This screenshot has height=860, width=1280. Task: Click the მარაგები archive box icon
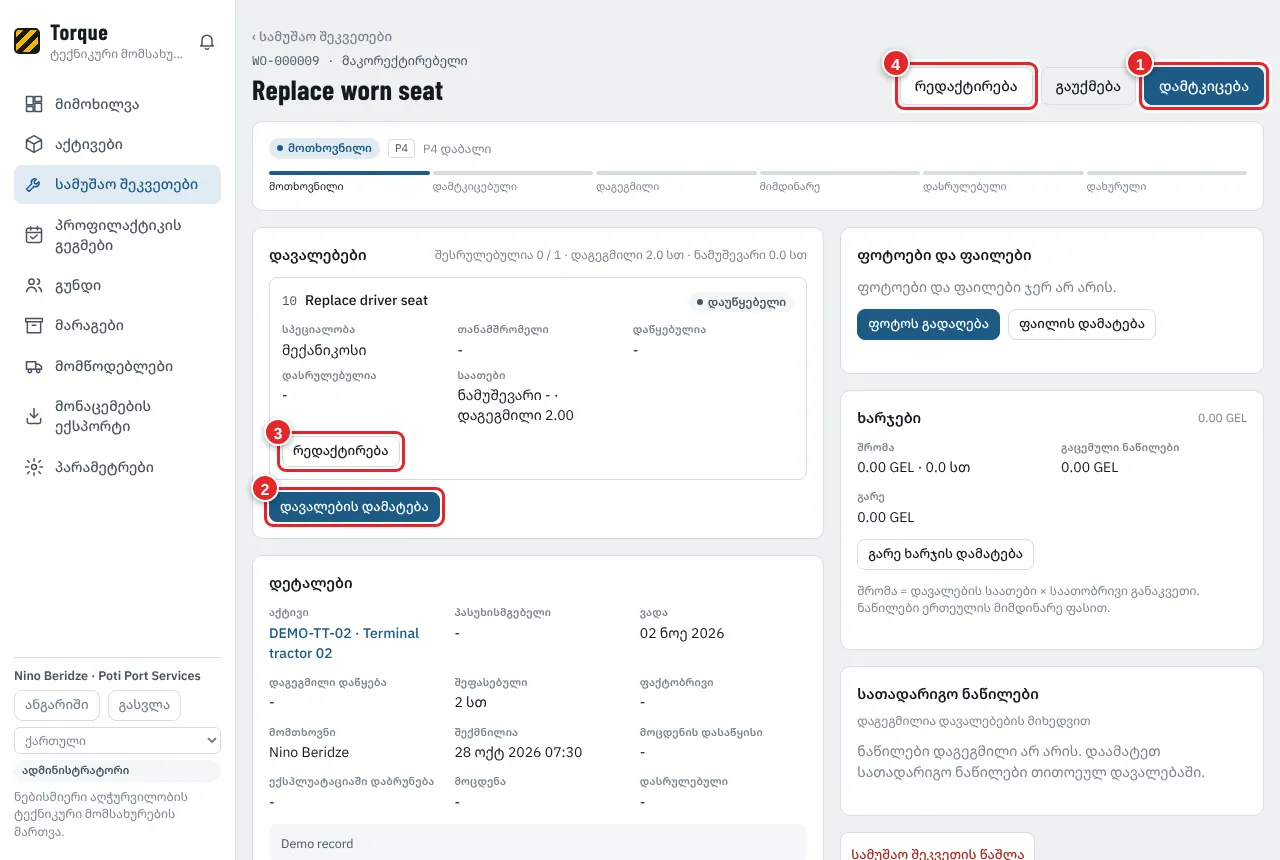tap(34, 326)
